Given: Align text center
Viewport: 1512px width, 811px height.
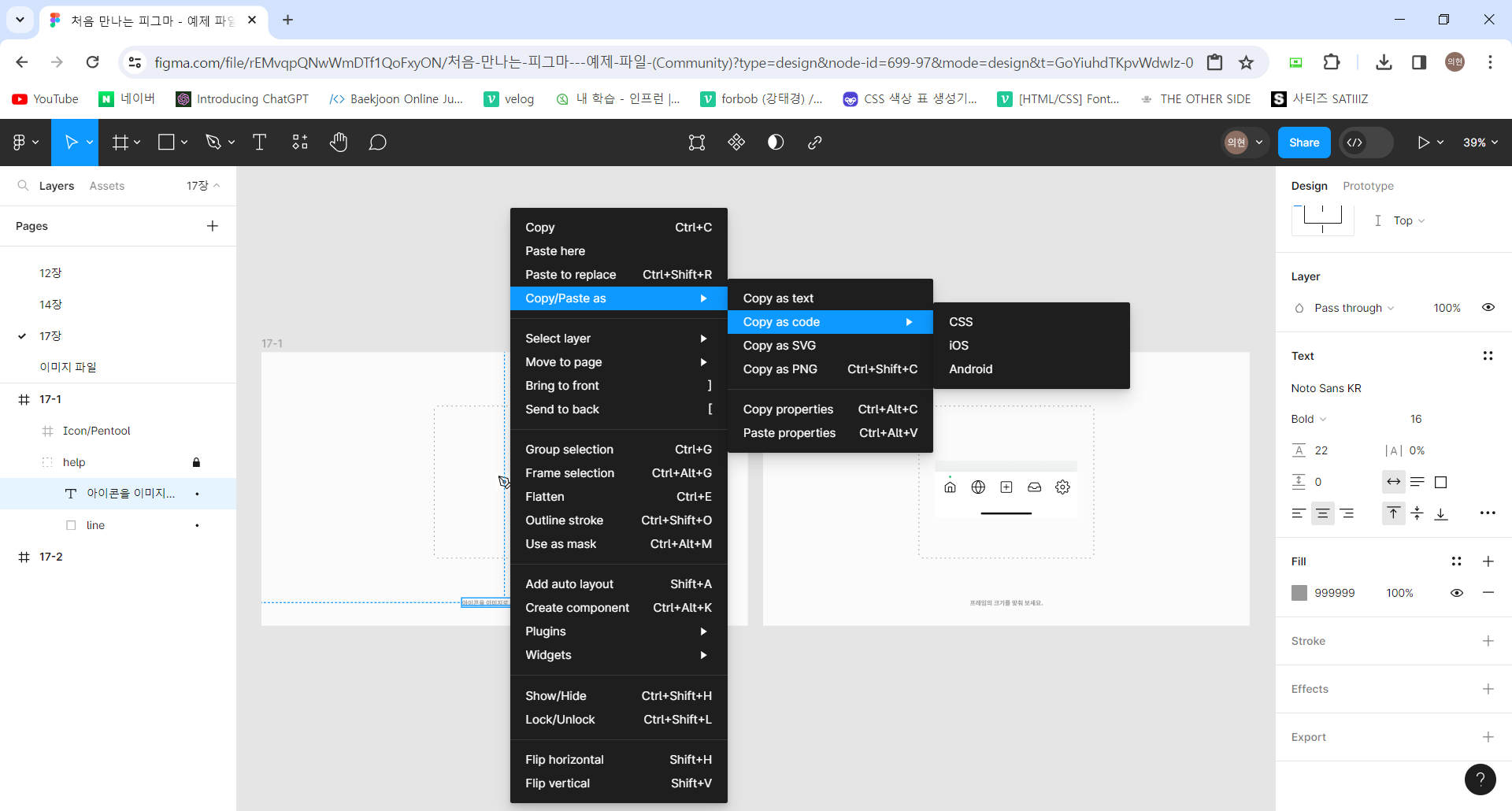Looking at the screenshot, I should tap(1323, 513).
